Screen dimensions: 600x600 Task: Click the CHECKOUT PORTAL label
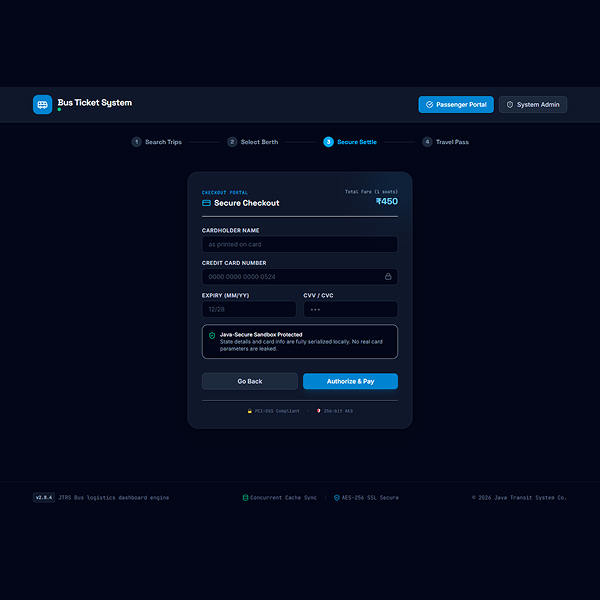[225, 192]
